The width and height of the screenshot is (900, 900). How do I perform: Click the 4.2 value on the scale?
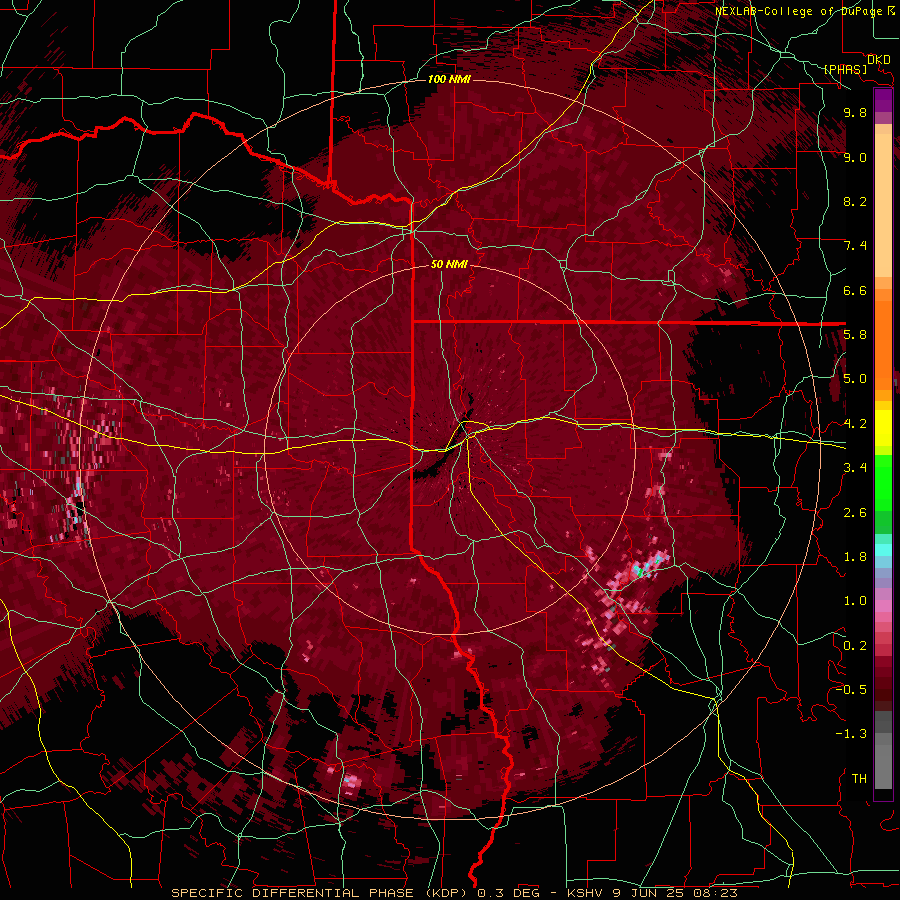coord(855,424)
